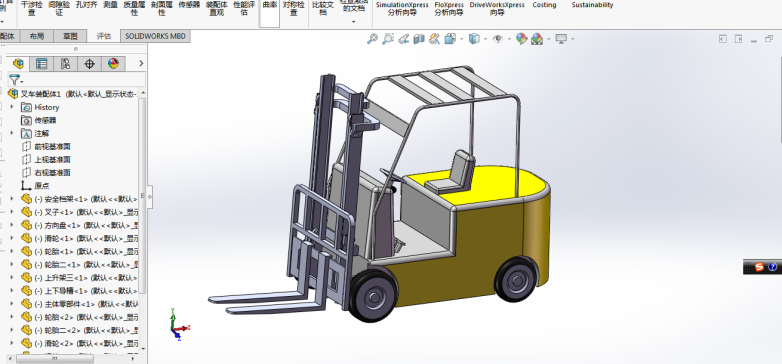Image resolution: width=782 pixels, height=364 pixels.
Task: Open the display style dropdown arrow
Action: [485, 38]
